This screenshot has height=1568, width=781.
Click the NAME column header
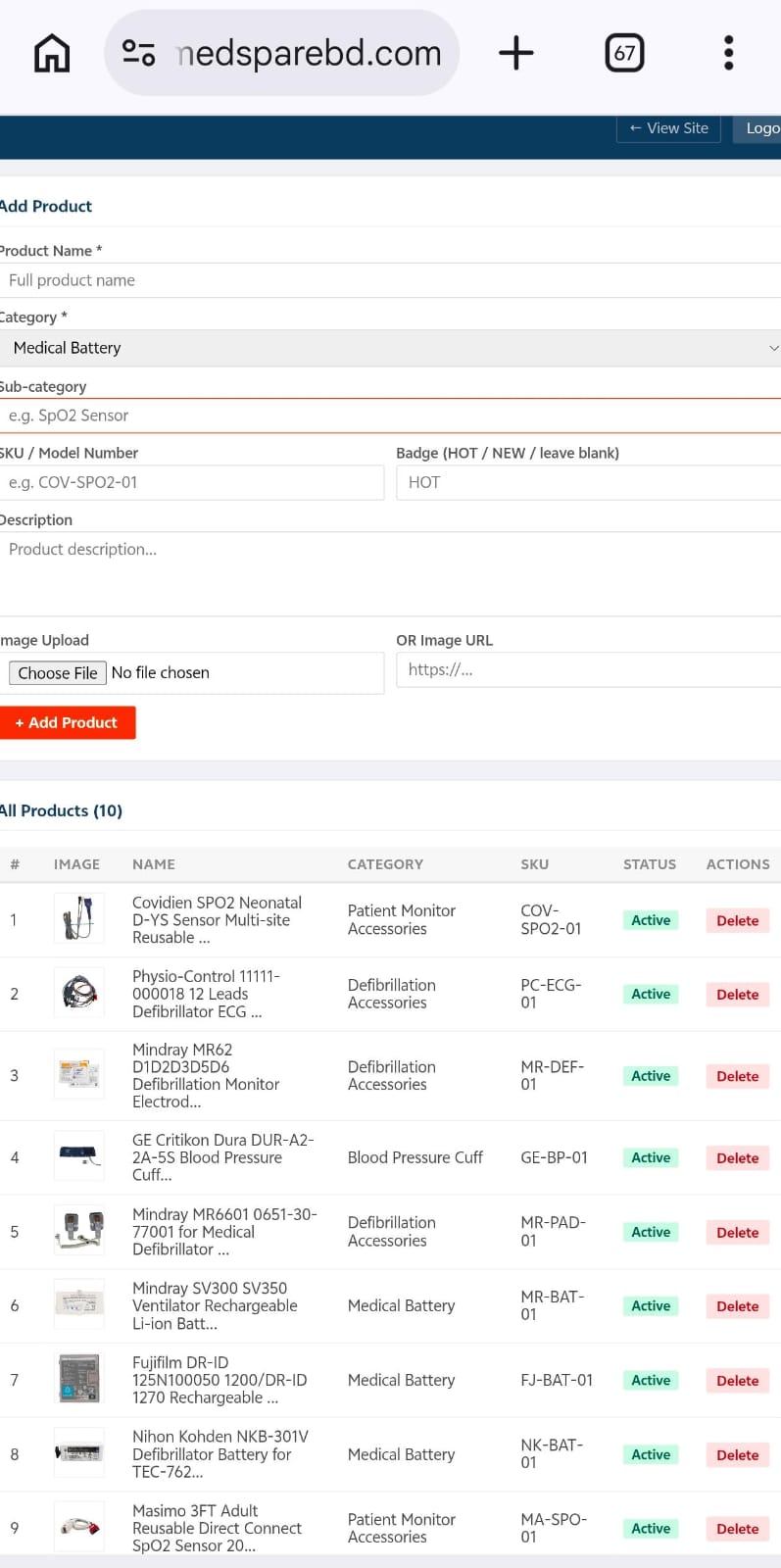point(154,864)
